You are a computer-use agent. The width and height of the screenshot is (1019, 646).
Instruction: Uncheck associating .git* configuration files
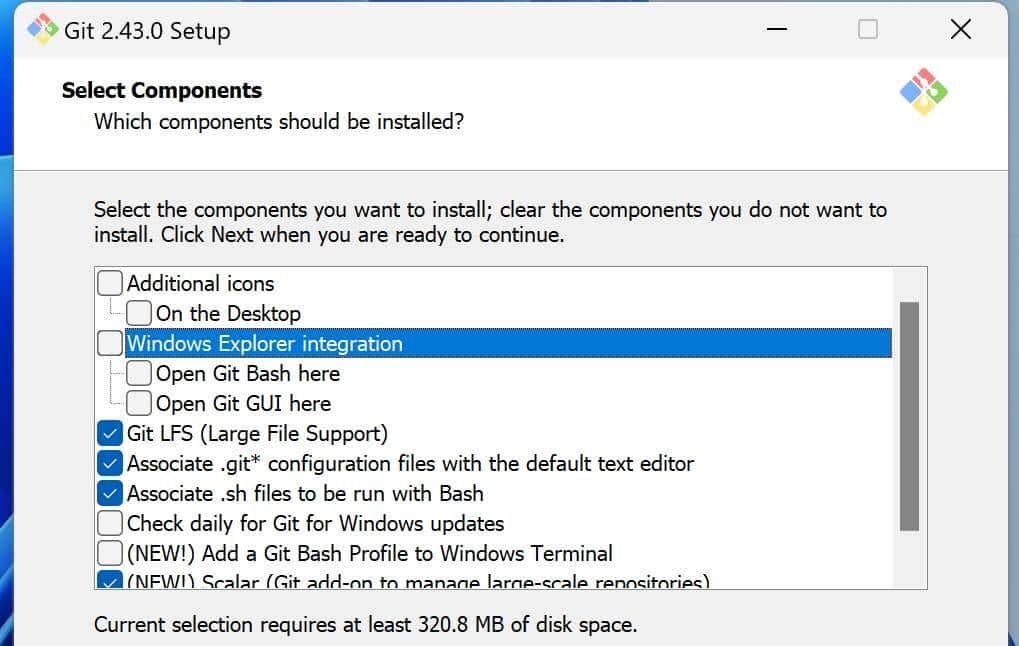click(109, 463)
